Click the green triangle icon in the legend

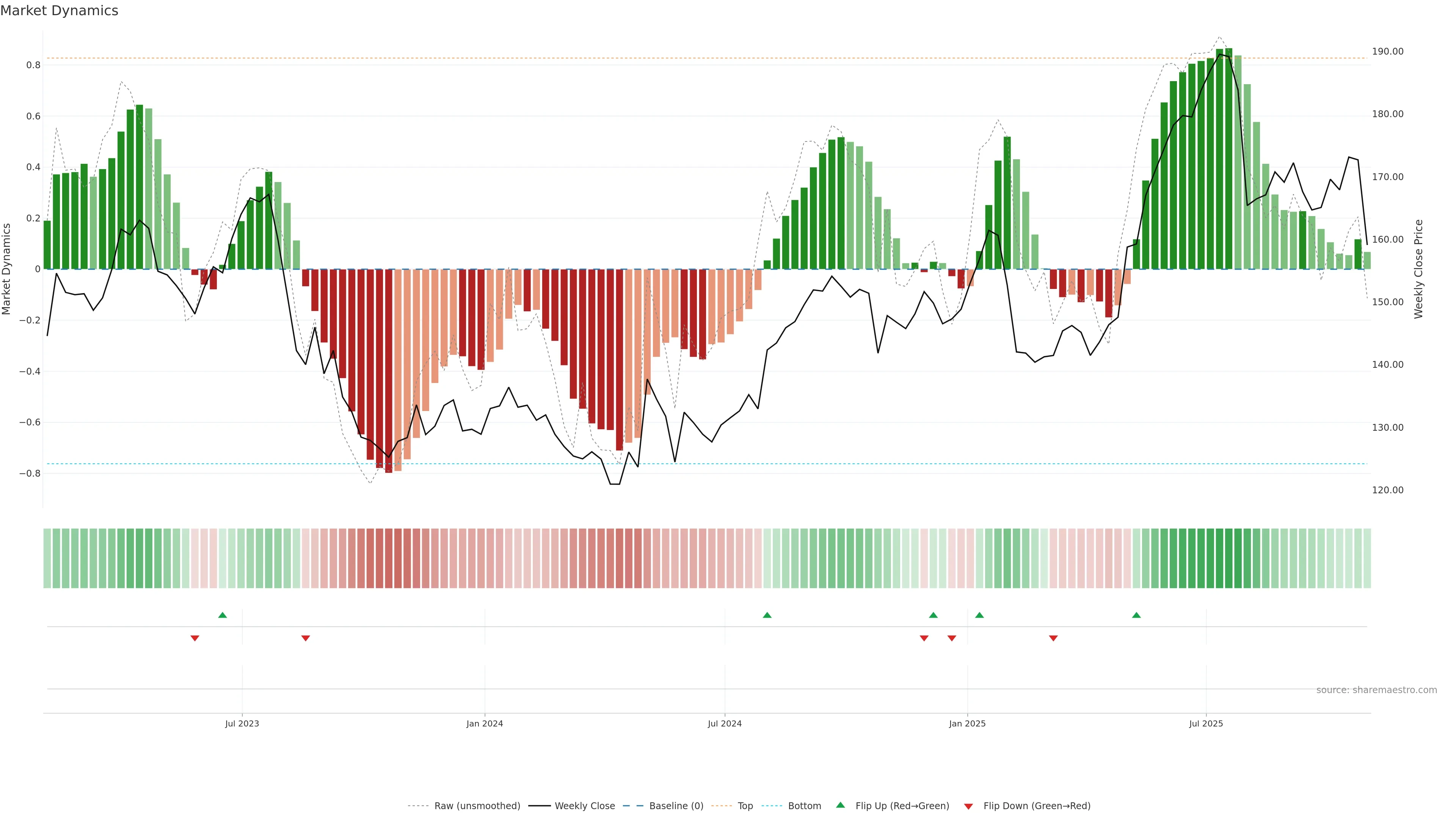[x=841, y=805]
